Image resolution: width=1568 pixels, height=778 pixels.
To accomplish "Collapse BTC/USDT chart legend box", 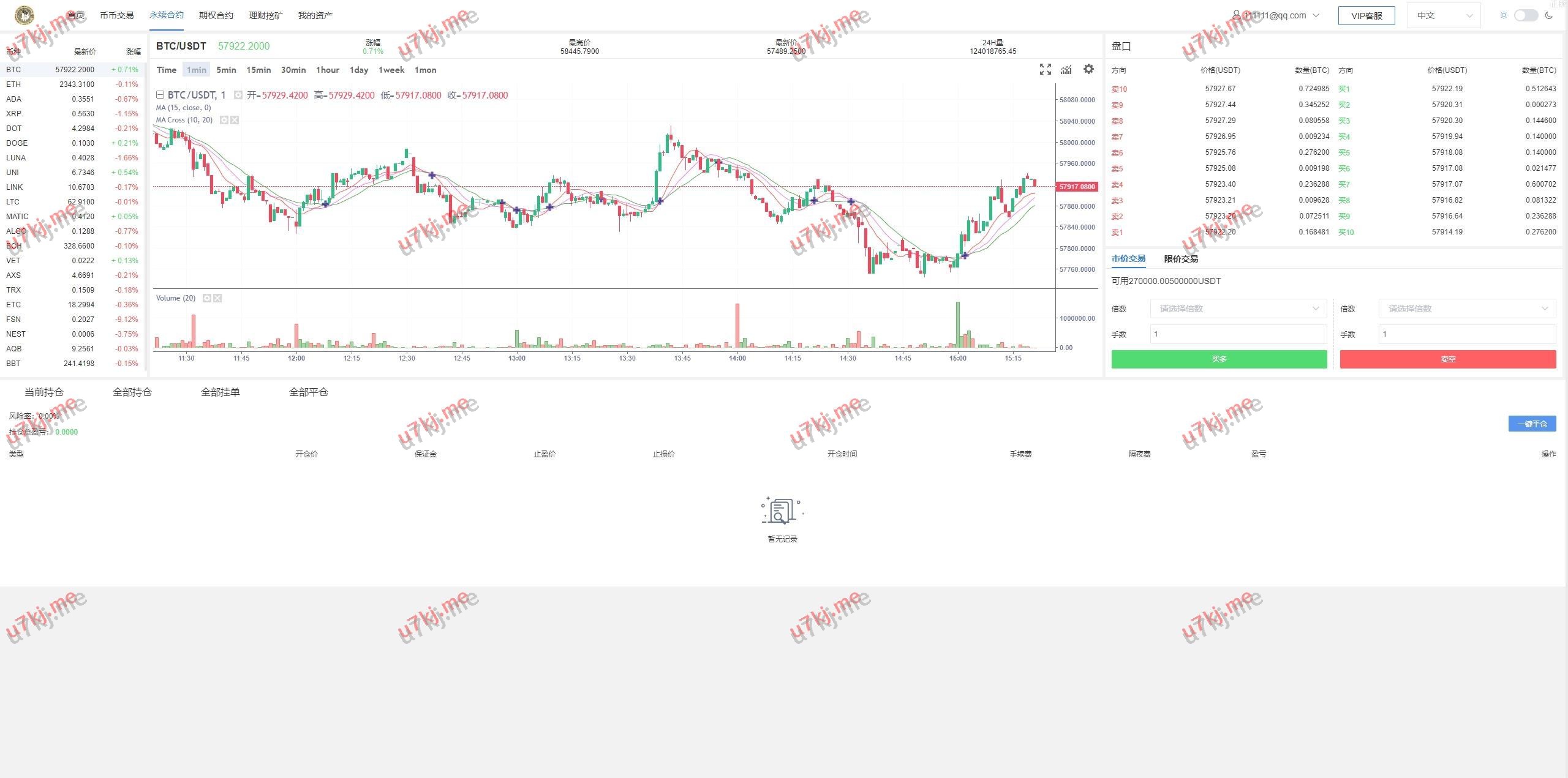I will 160,95.
